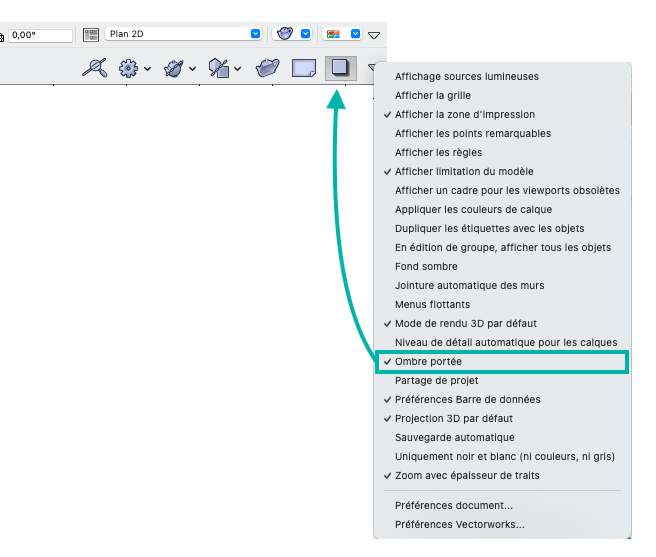
Task: Toggle Jointure automatique des murs
Action: coord(502,285)
